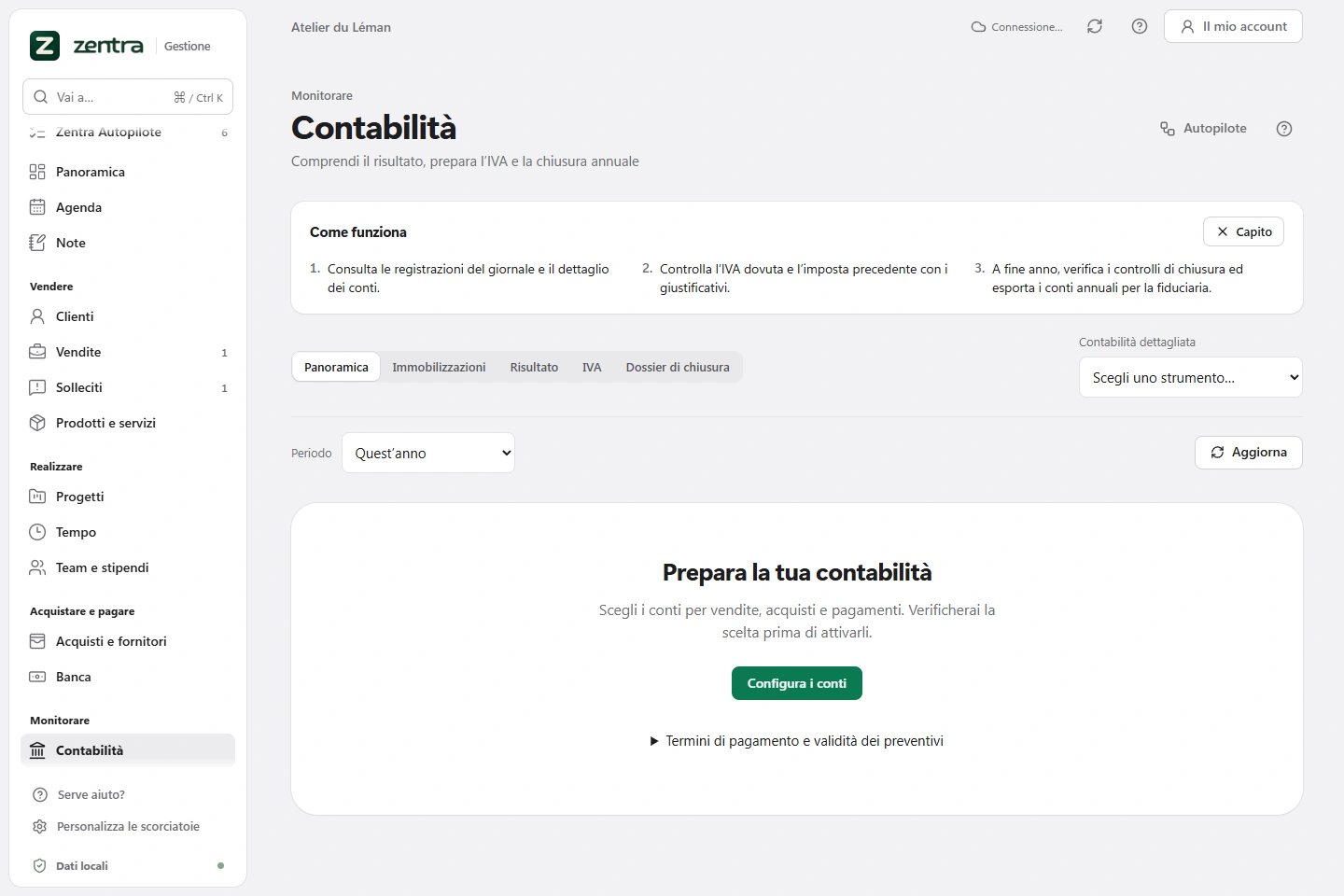Image resolution: width=1344 pixels, height=896 pixels.
Task: Dismiss info card with Capito button
Action: [1244, 231]
